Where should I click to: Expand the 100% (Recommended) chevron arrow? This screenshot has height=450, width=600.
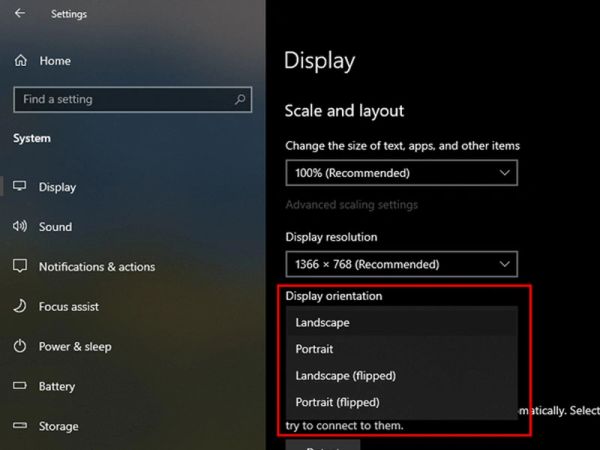click(504, 173)
